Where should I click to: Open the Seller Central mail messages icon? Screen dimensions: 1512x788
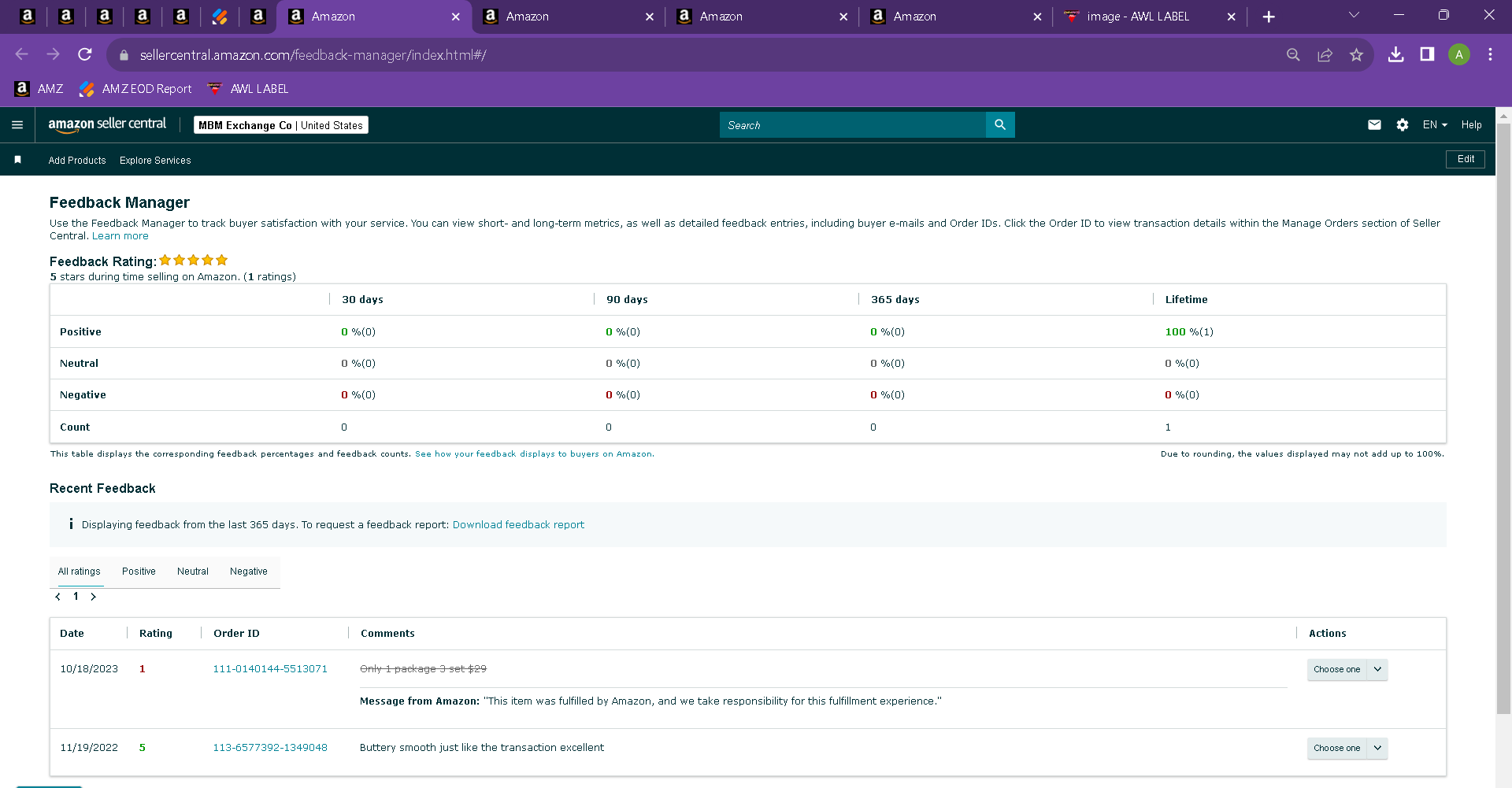1374,125
